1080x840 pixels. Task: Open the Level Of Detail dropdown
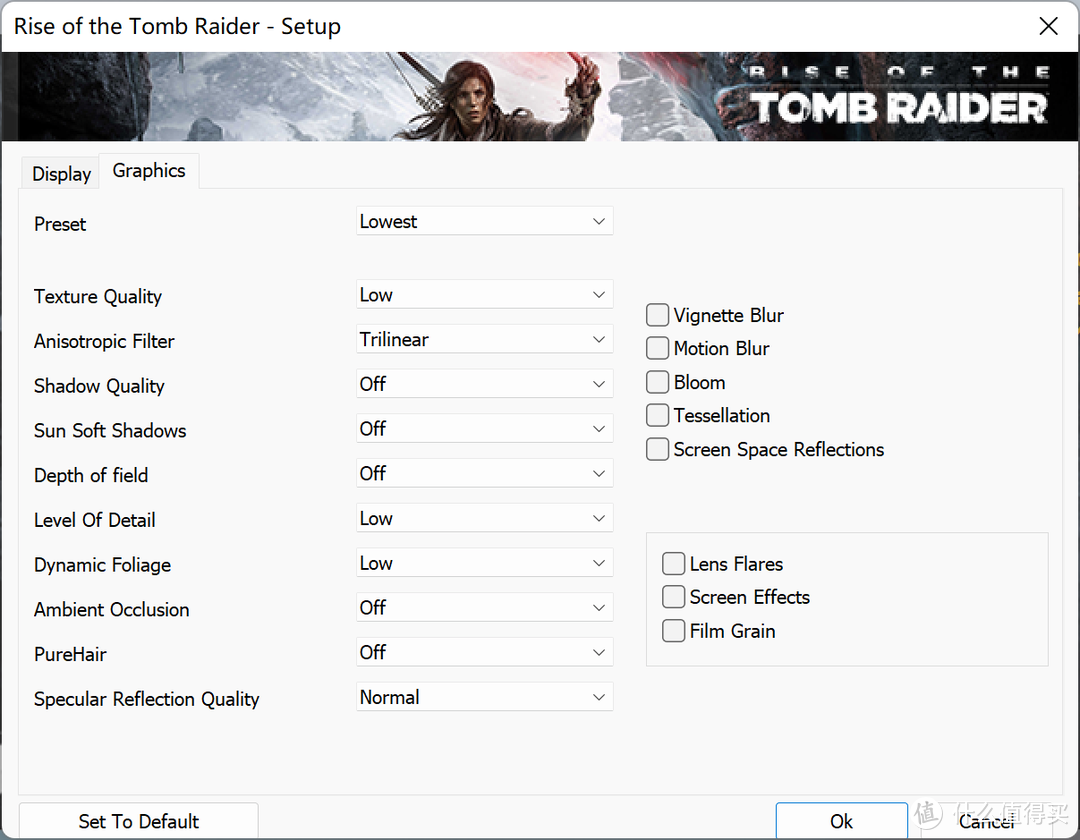[484, 518]
